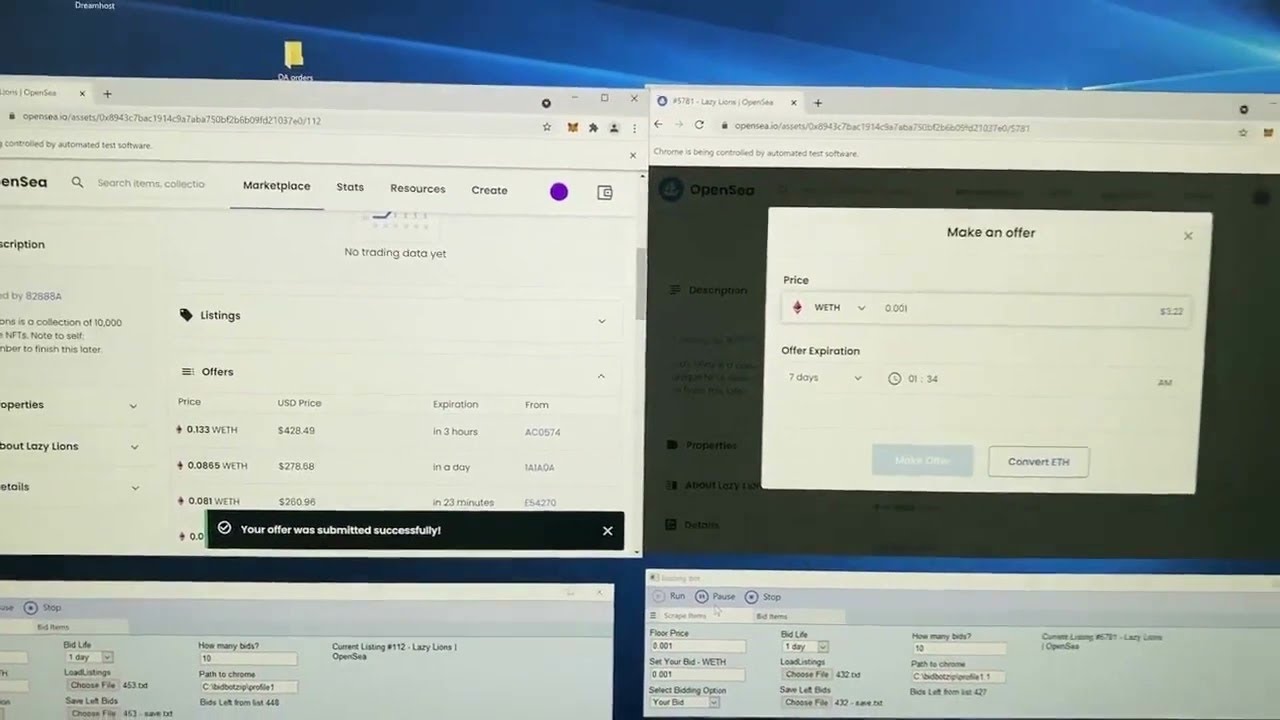Open the wallet icon in OpenSea navbar
This screenshot has width=1280, height=720.
click(605, 193)
